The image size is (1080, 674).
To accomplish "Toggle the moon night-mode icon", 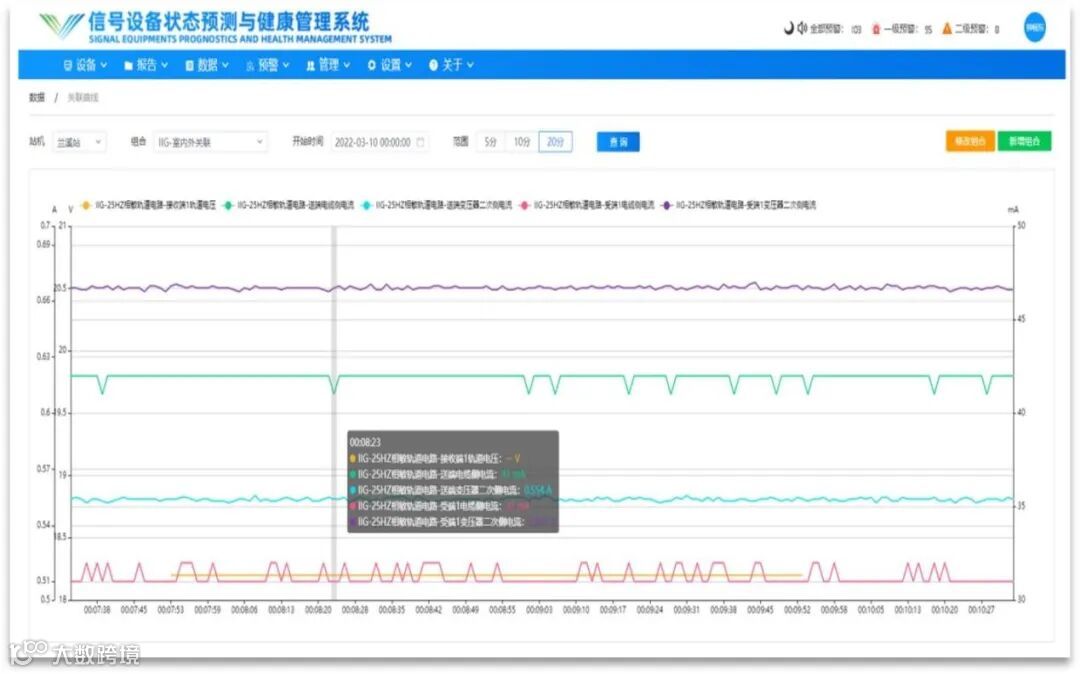I will tap(789, 28).
